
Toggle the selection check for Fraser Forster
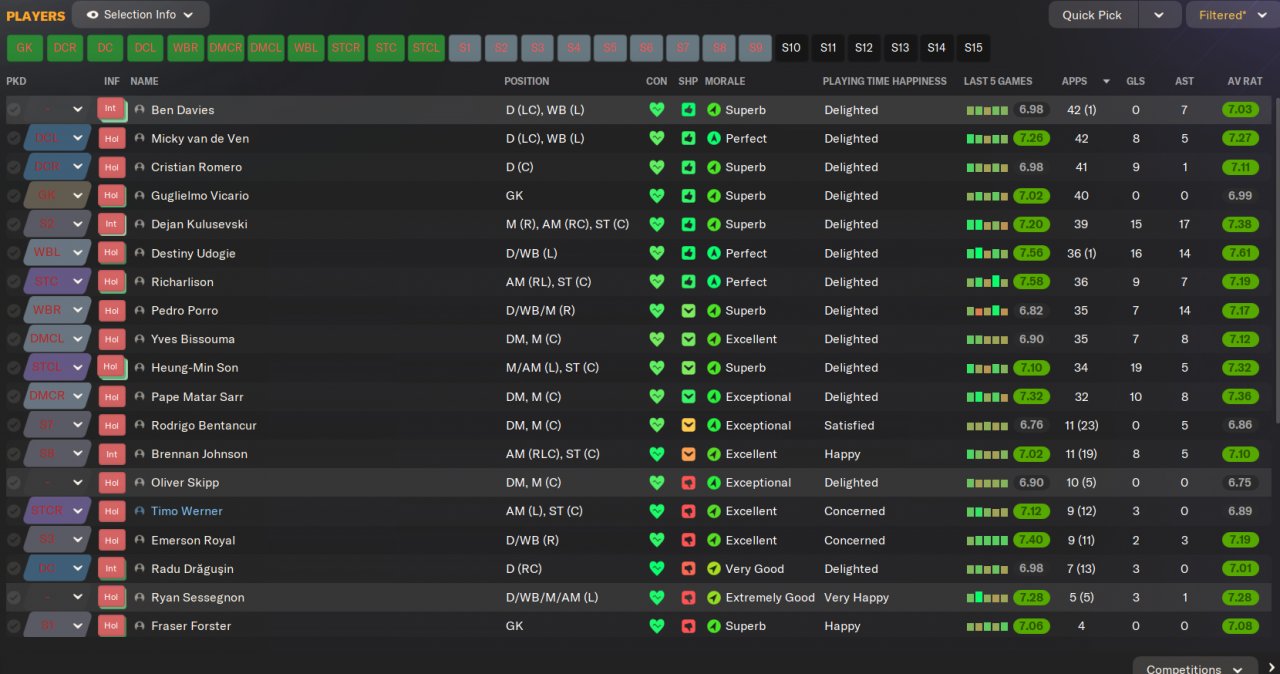coord(14,626)
